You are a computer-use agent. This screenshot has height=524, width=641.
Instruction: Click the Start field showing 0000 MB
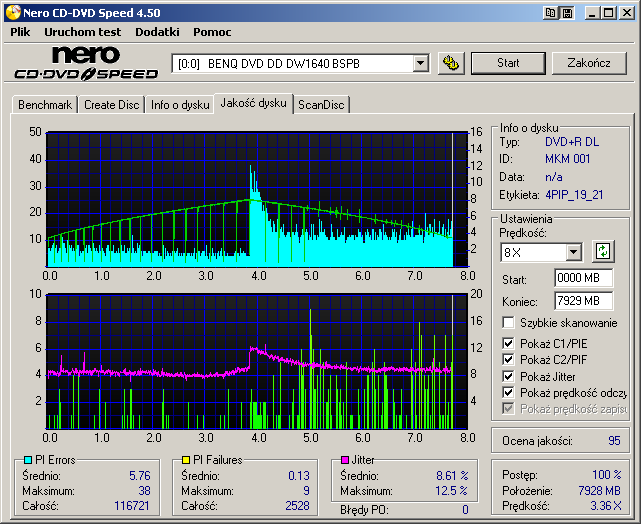(584, 278)
